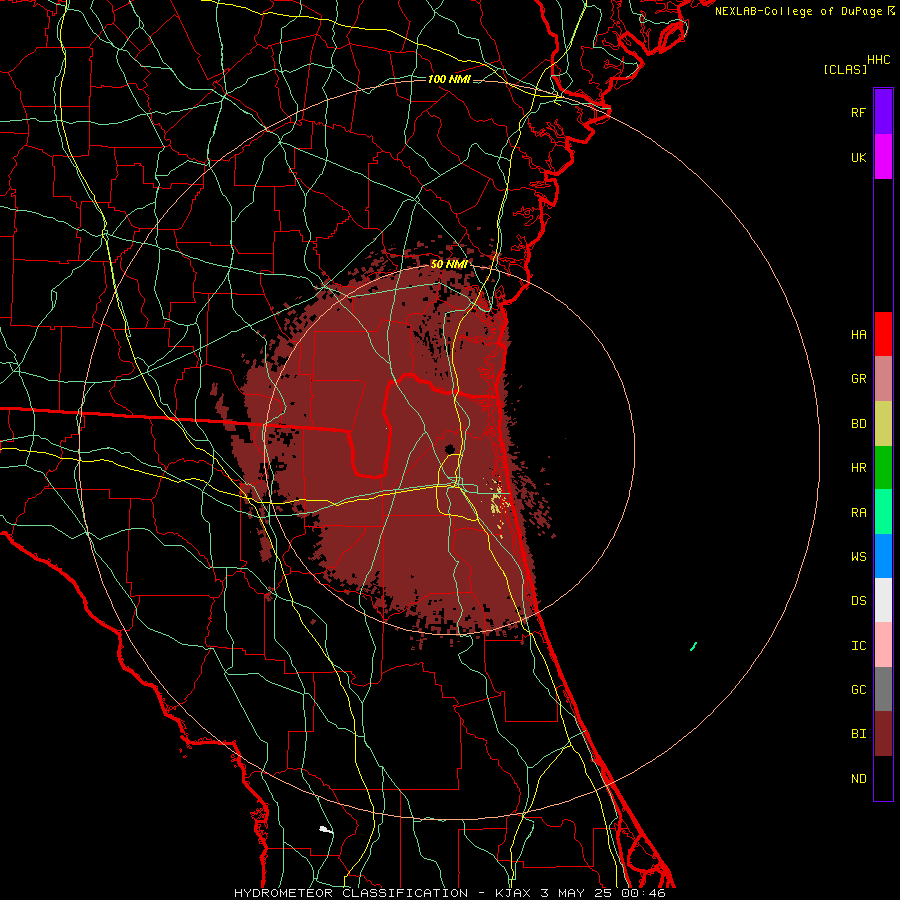Click the '[CLAS]' legend heading

[845, 69]
